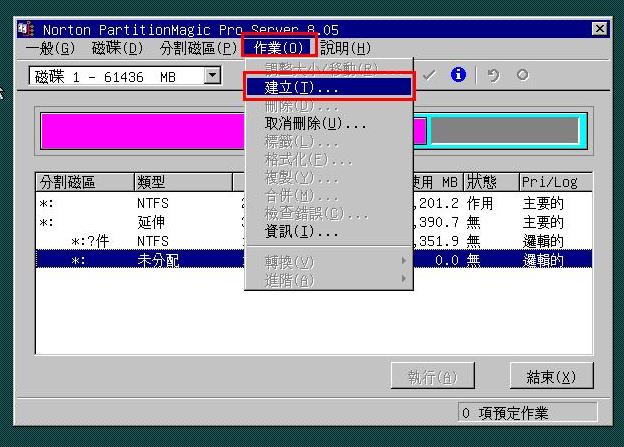Open the 磁碟(D) menu
Viewport: 624px width, 447px height.
(117, 48)
